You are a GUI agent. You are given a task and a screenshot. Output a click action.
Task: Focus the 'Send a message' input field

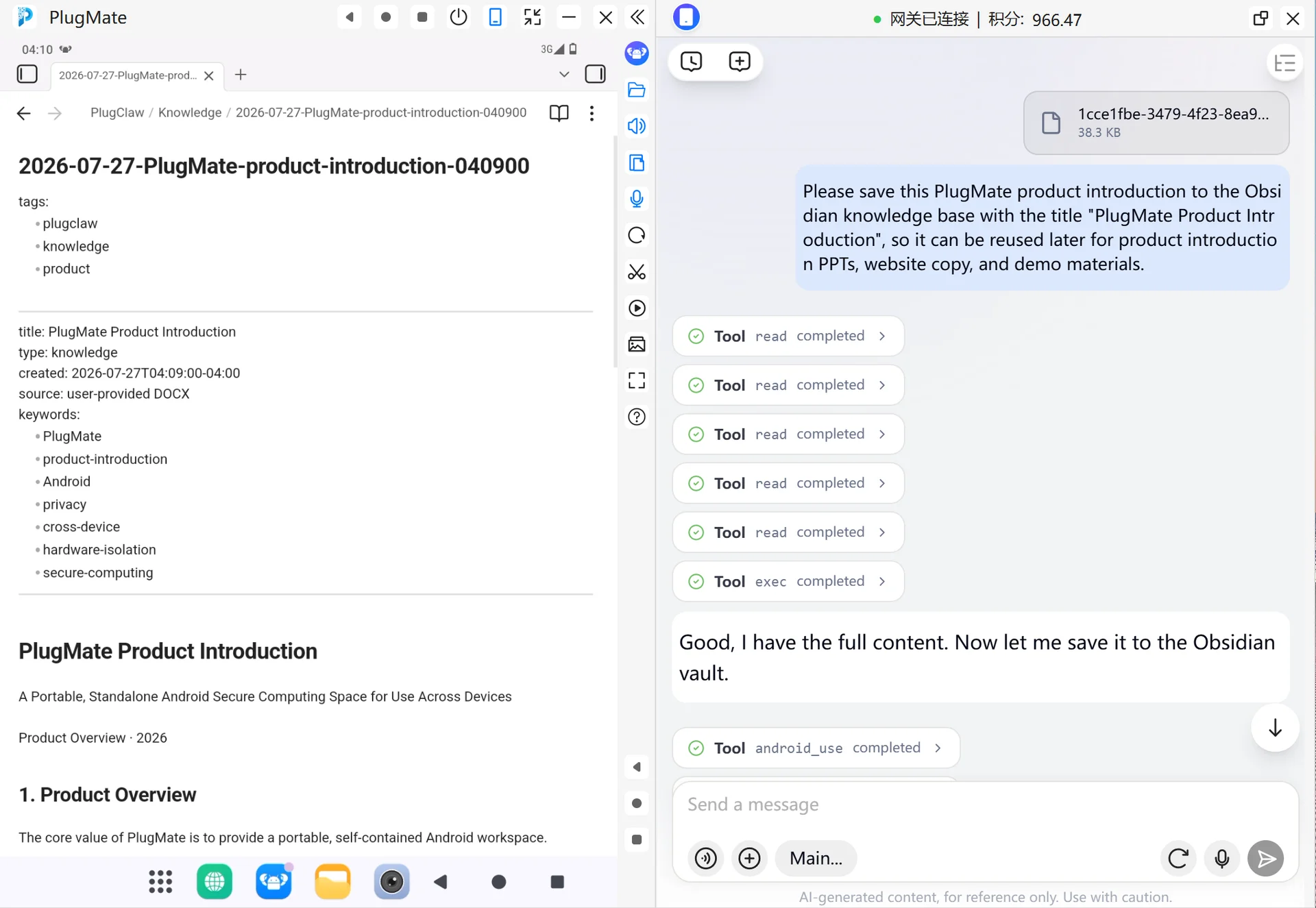click(986, 805)
